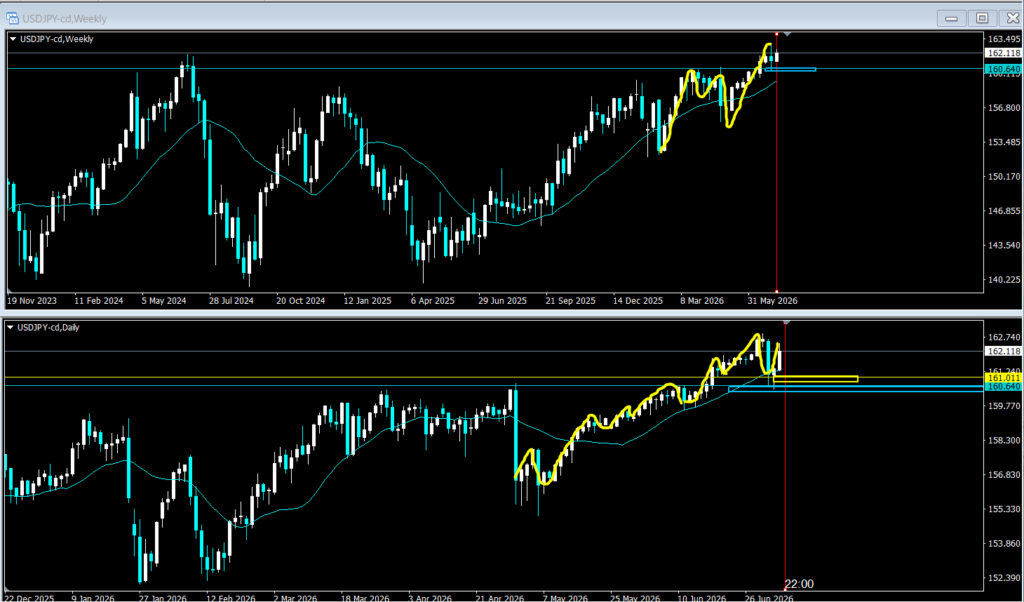Click the 20 Oct 2024 date on Weekly axis
Viewport: 1024px width, 602px height.
click(300, 301)
